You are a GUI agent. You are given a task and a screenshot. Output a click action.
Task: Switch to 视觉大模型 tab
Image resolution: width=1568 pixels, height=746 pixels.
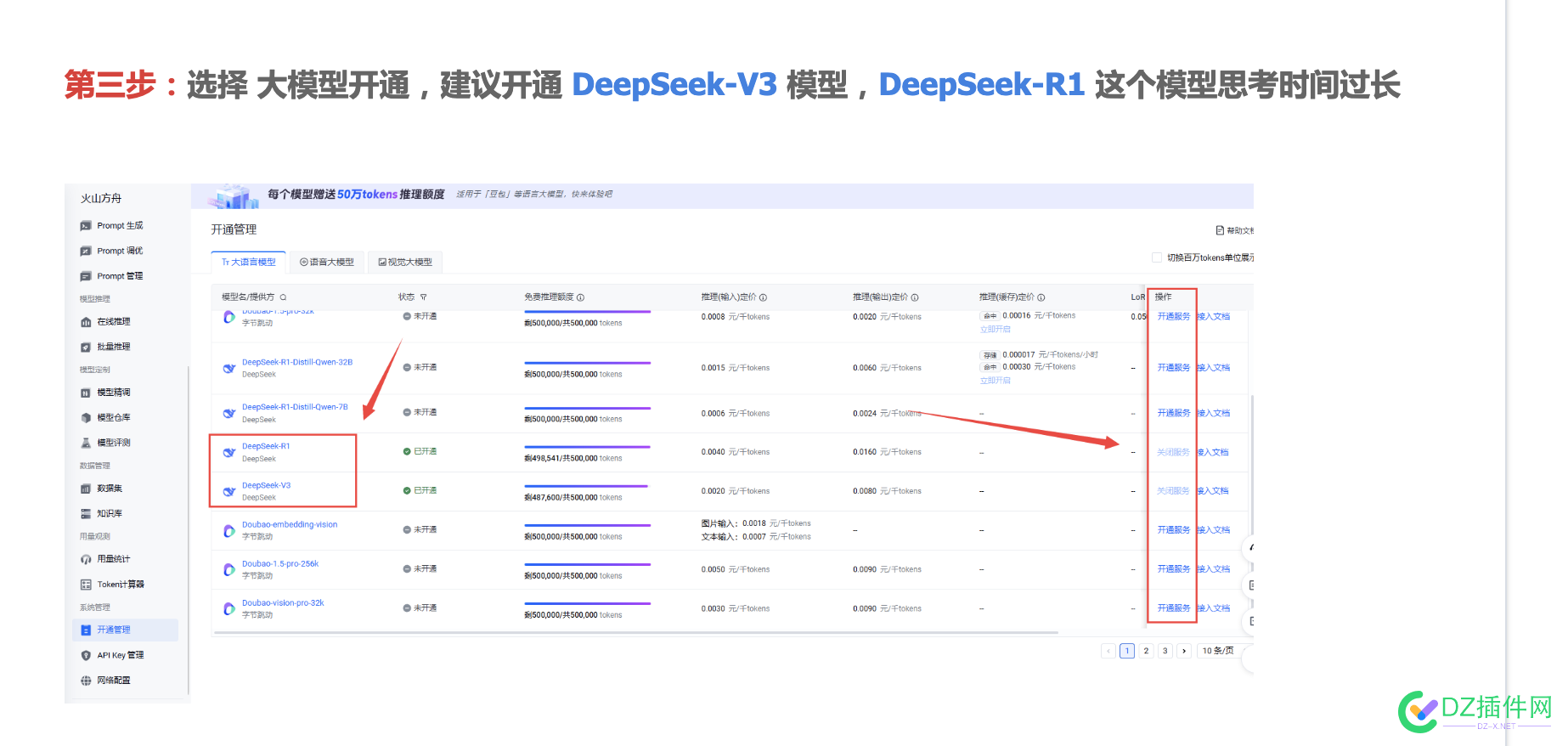(405, 262)
